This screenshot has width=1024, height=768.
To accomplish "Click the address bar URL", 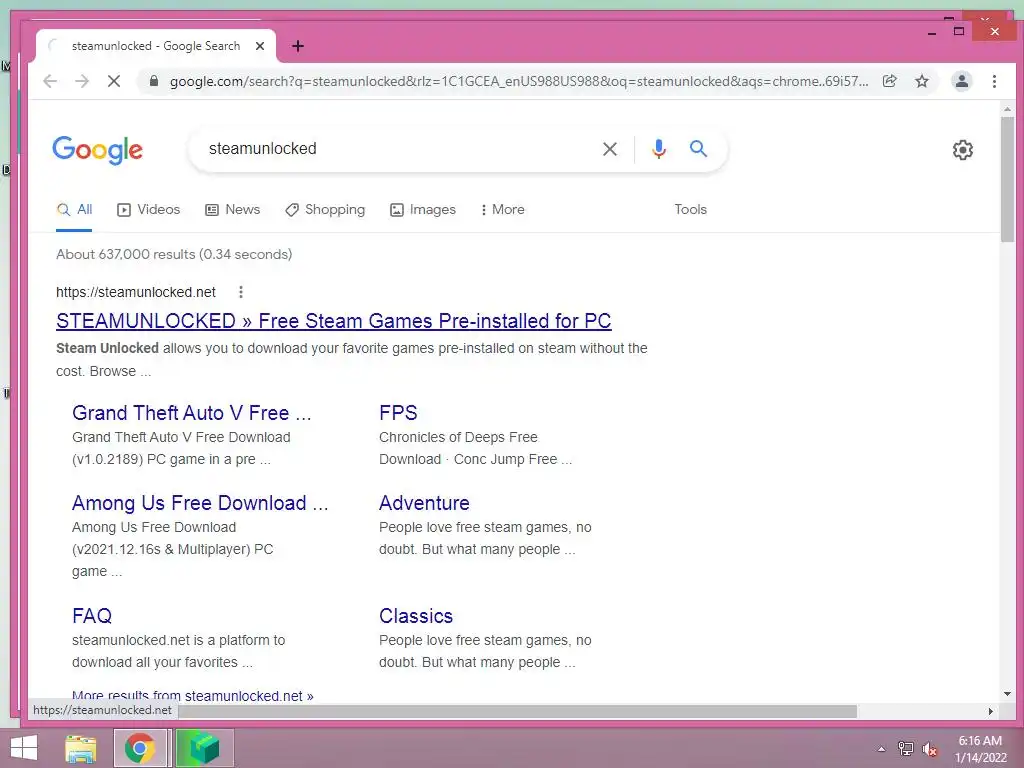I will click(x=519, y=81).
